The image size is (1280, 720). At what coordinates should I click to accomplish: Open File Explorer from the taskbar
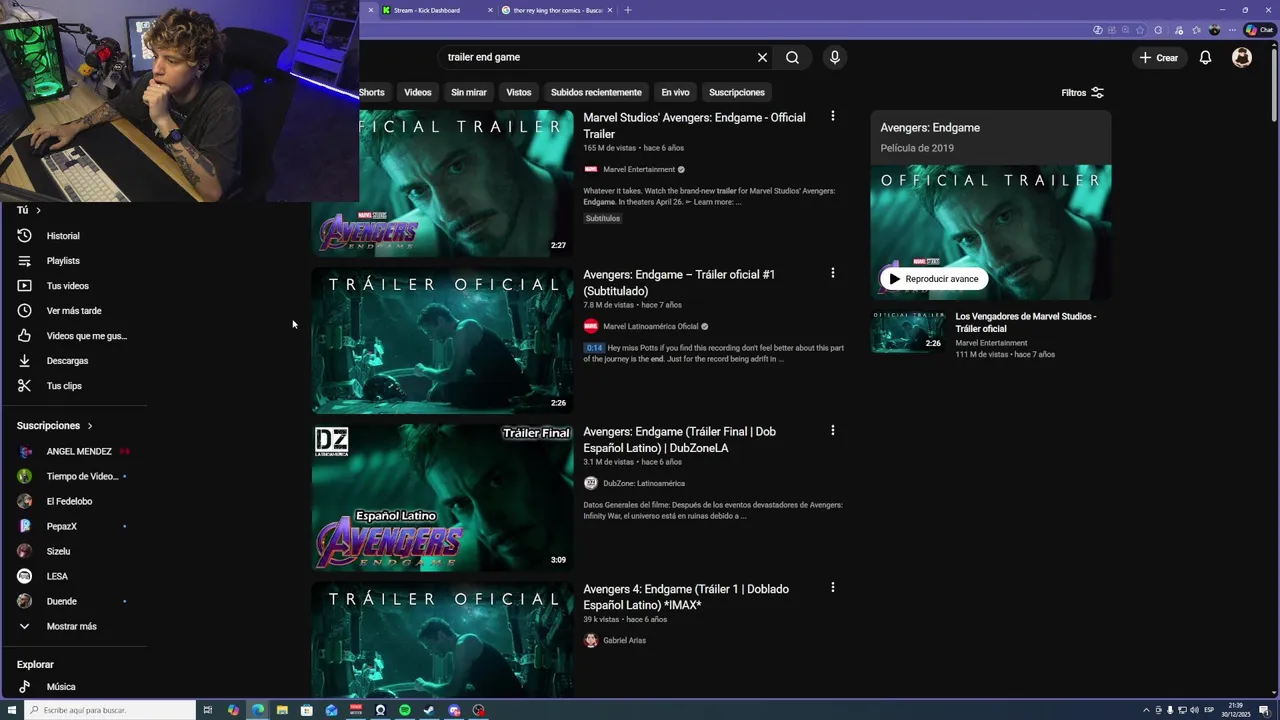tap(282, 710)
